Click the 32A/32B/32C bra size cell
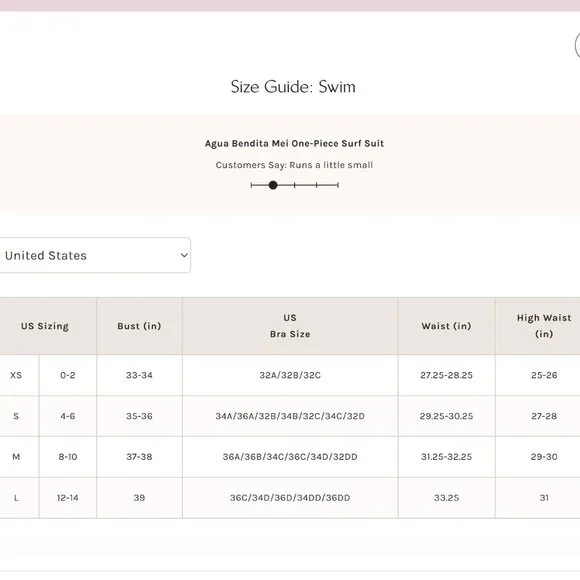 pyautogui.click(x=290, y=375)
